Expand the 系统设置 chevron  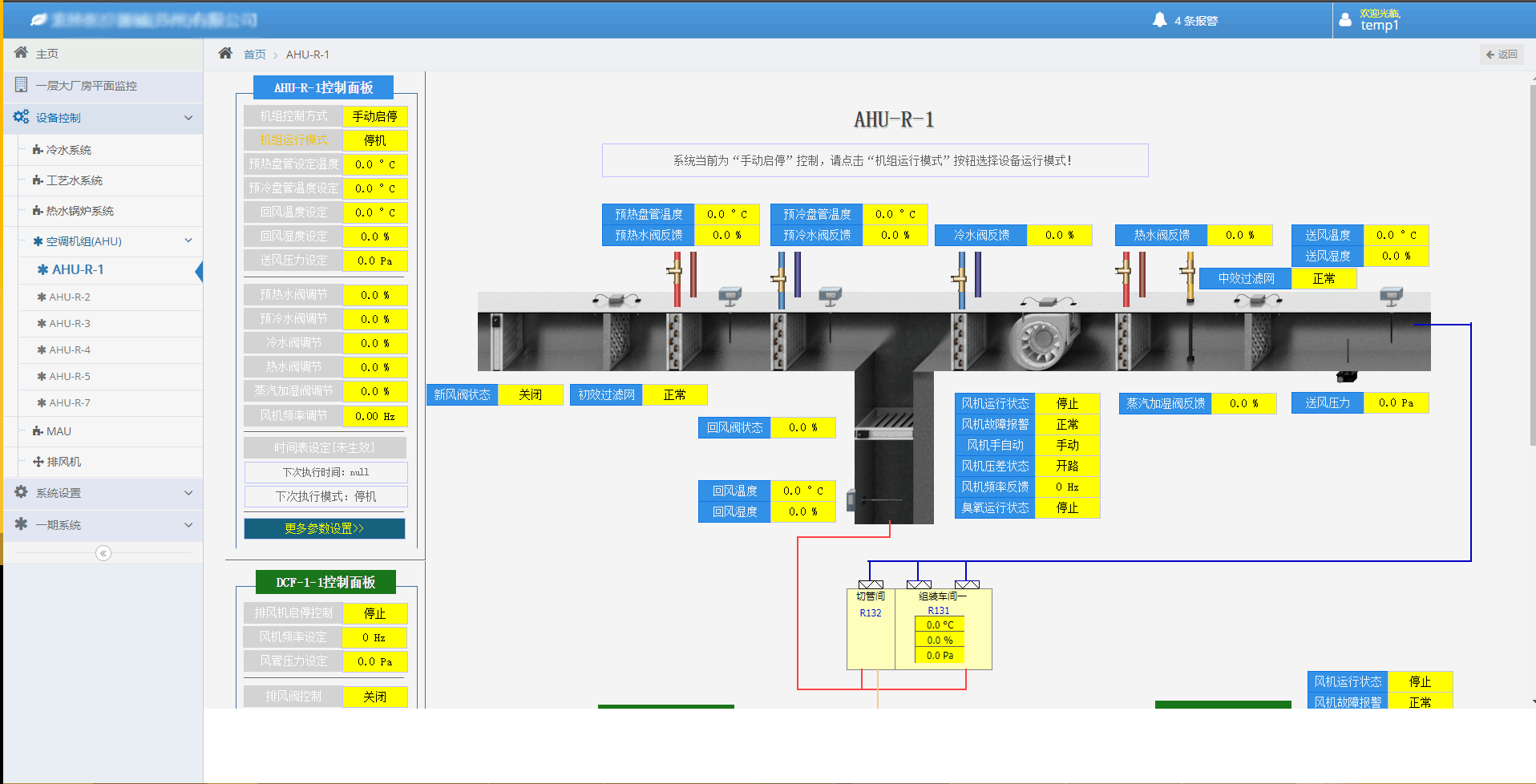[188, 493]
